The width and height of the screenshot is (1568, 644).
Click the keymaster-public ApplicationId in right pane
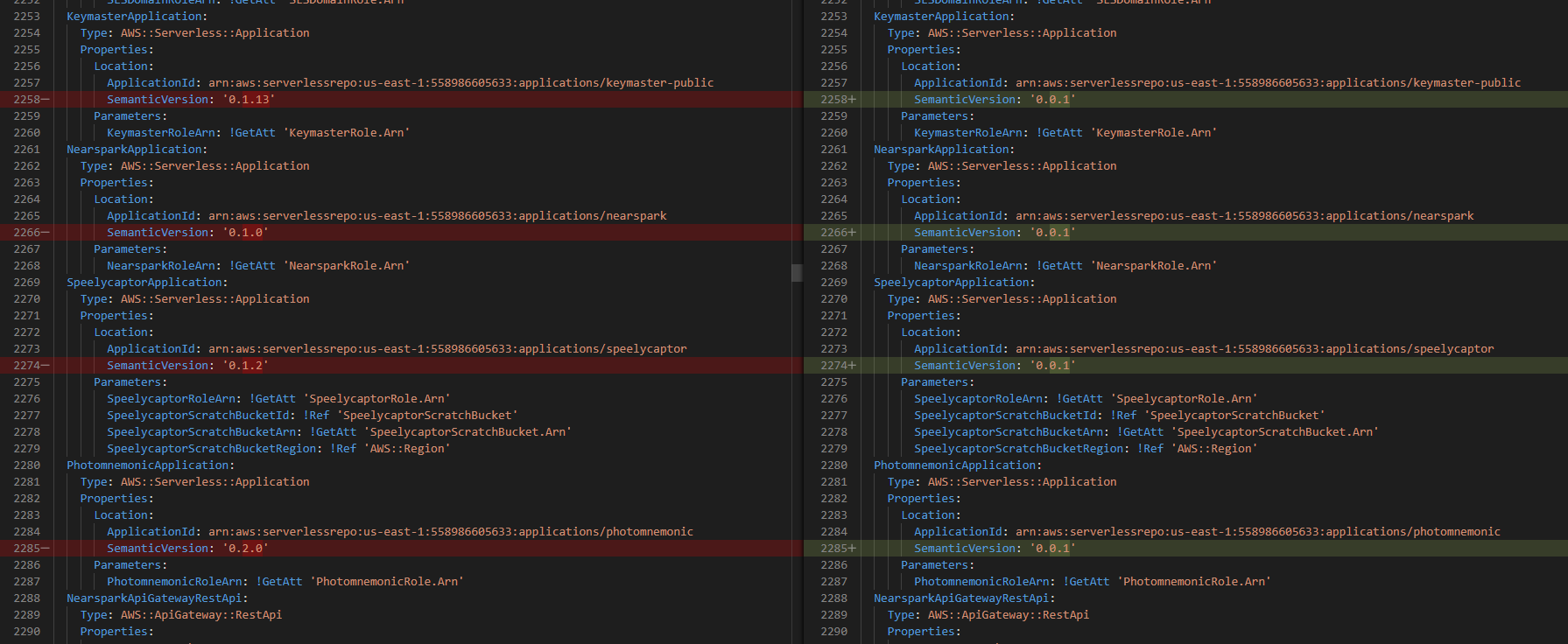coord(1269,83)
